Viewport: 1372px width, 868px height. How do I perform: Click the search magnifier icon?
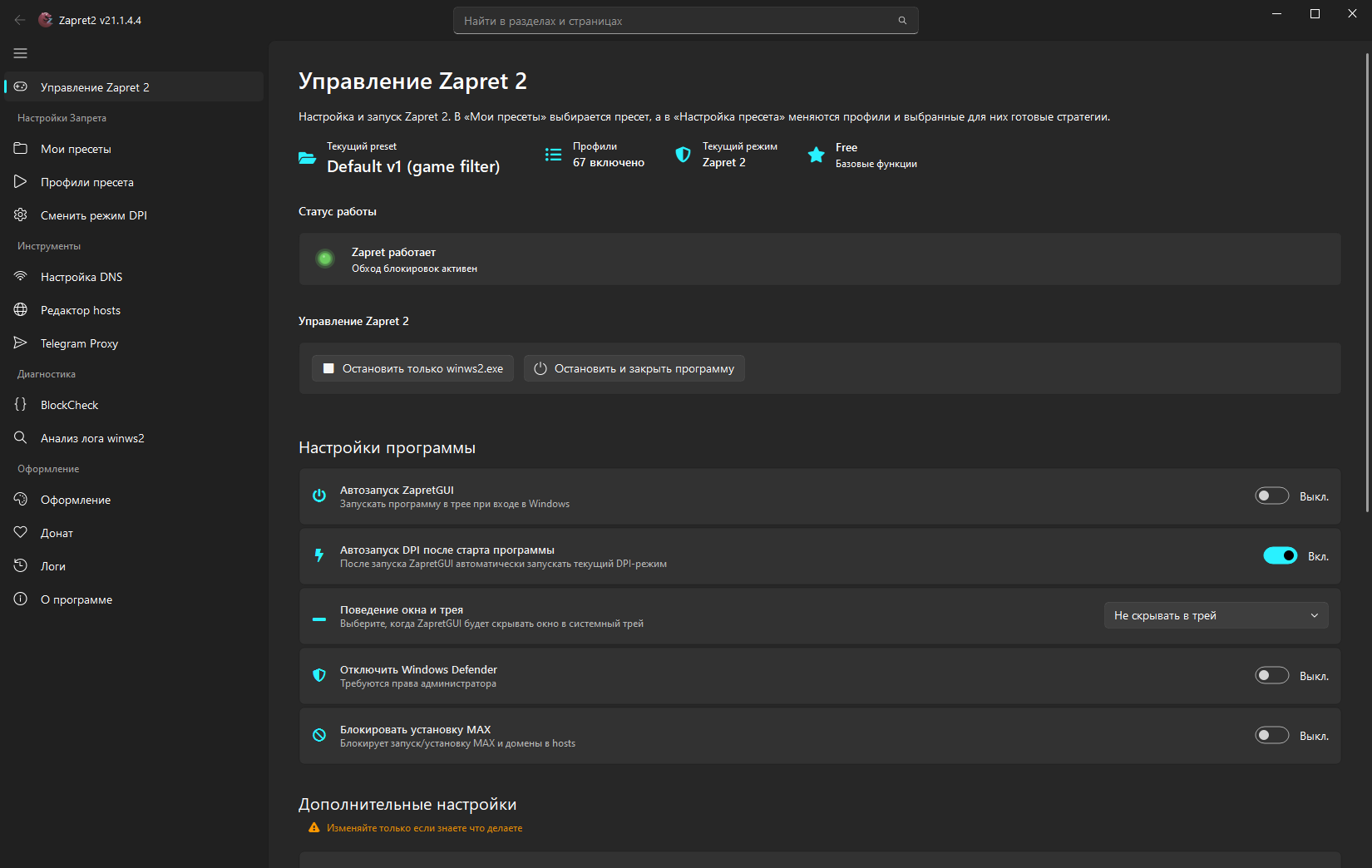(x=902, y=21)
